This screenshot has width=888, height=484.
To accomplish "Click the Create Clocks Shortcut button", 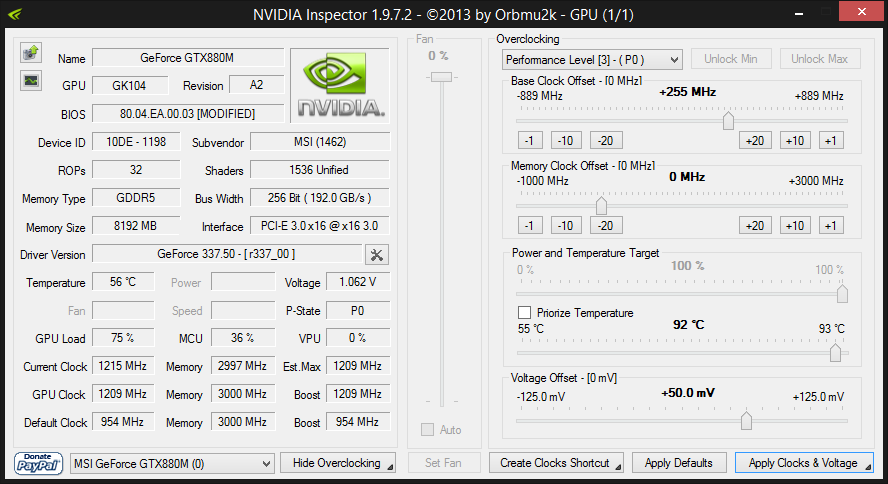I will click(556, 463).
